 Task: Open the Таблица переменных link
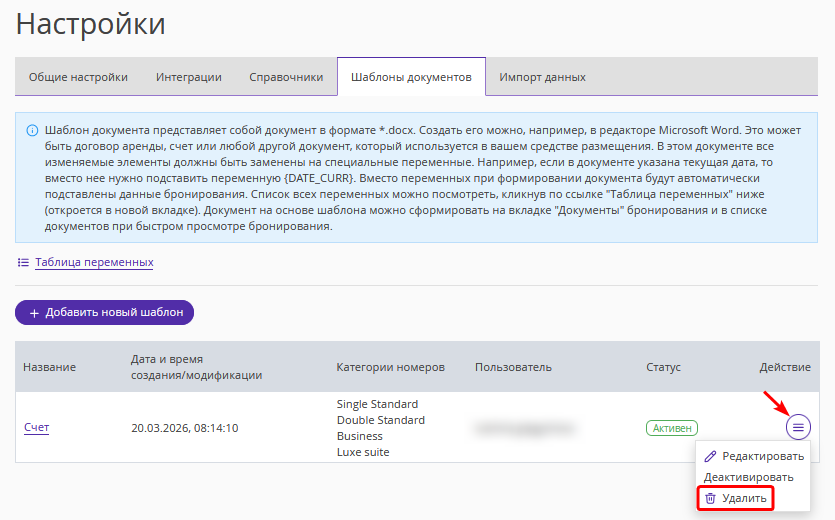click(x=94, y=263)
